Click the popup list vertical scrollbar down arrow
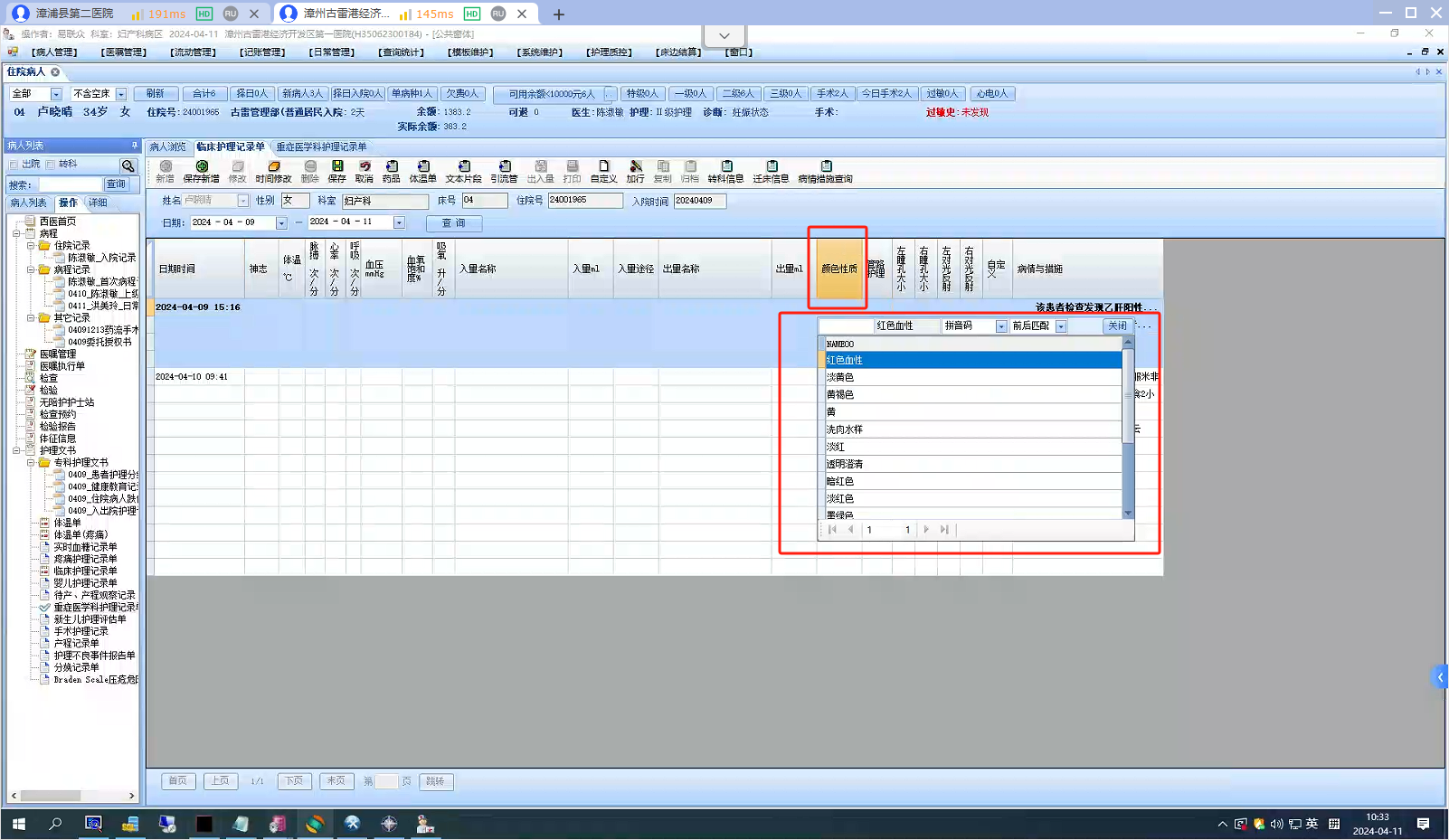 1128,513
